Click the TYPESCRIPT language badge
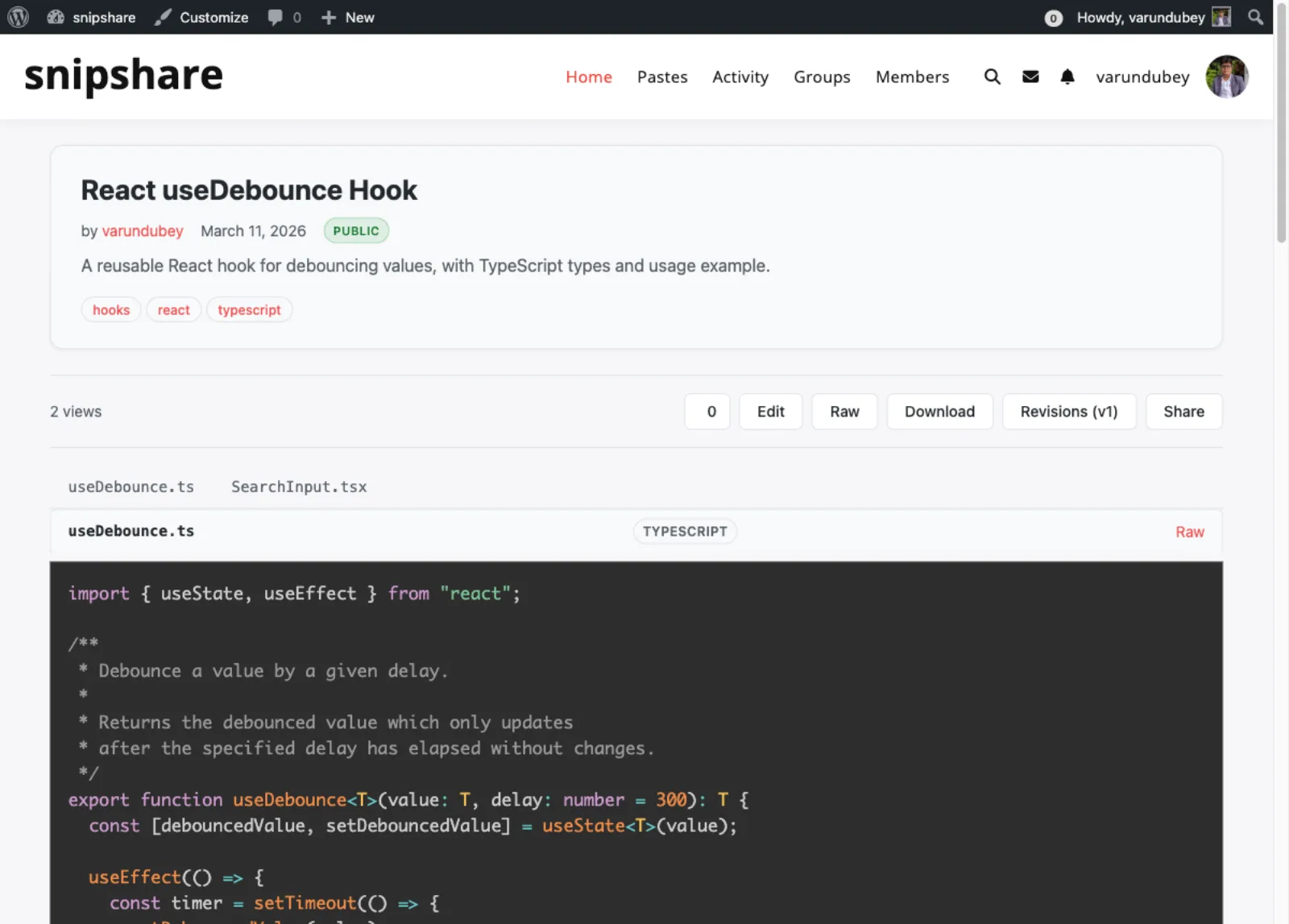Image resolution: width=1289 pixels, height=924 pixels. coord(685,532)
